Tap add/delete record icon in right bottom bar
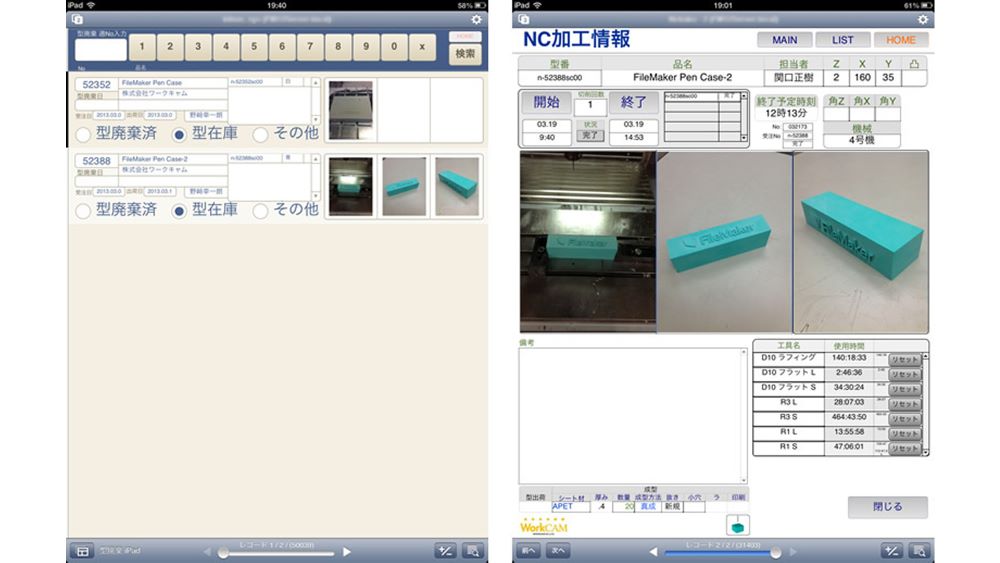The width and height of the screenshot is (1000, 563). (892, 552)
